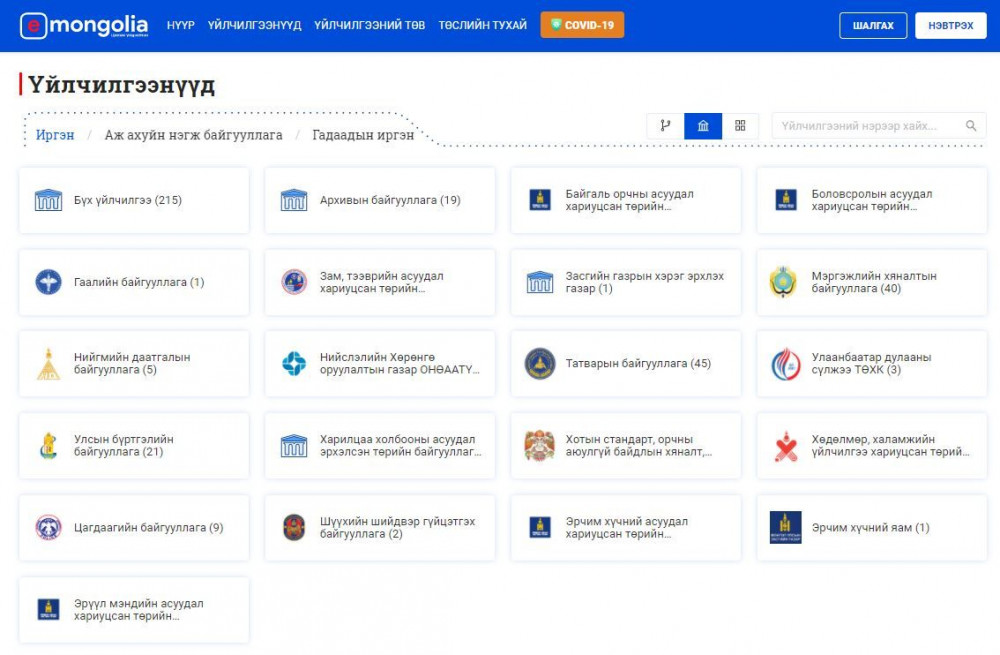Select the Иргэн tab
This screenshot has height=655, width=1000.
55,135
